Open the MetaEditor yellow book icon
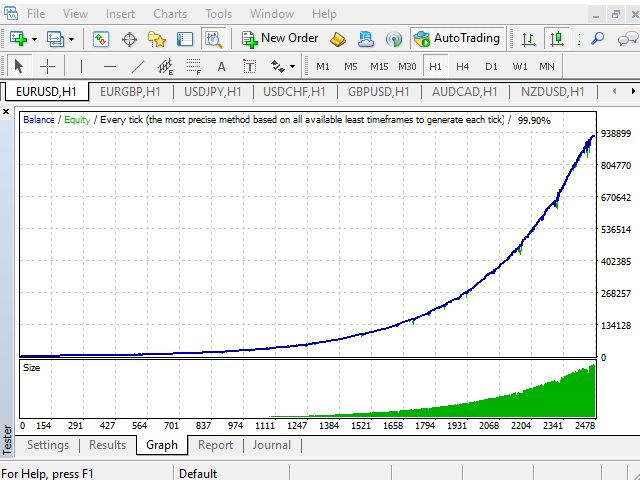Viewport: 640px width, 480px height. pyautogui.click(x=338, y=39)
